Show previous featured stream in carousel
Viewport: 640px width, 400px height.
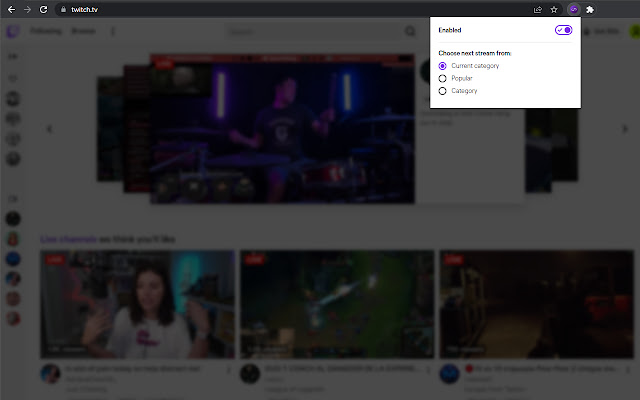click(49, 129)
